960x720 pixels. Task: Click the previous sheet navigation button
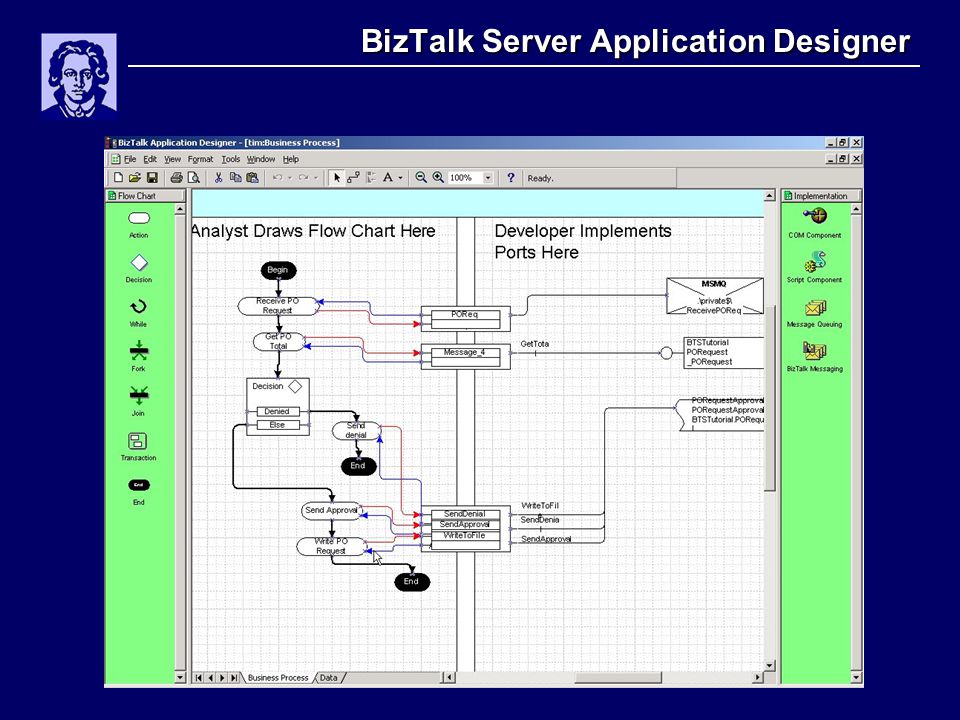[x=211, y=678]
